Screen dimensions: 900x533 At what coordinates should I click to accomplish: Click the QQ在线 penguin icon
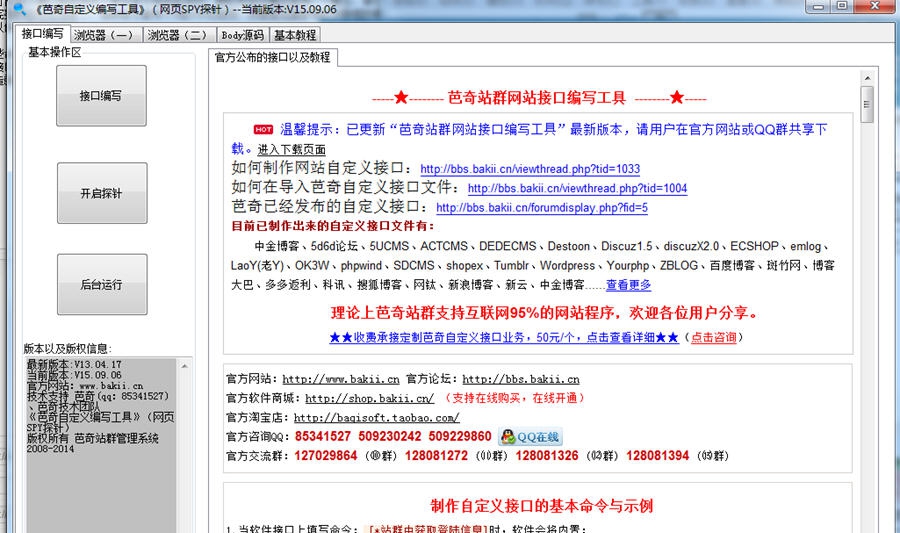coord(530,437)
